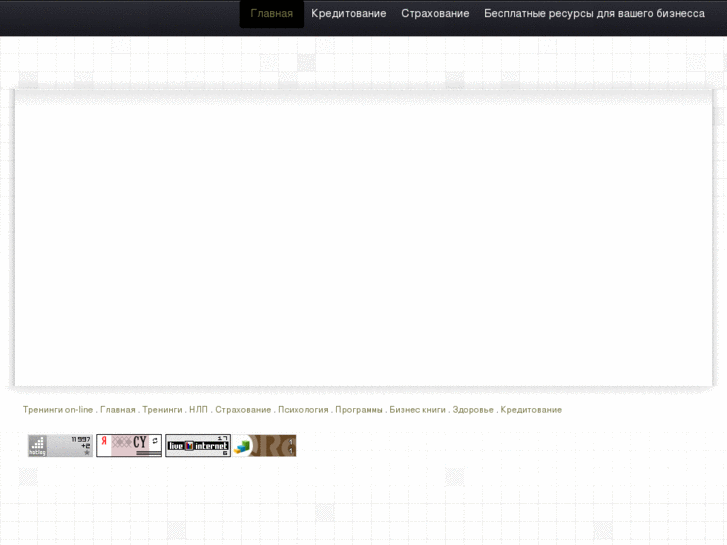The width and height of the screenshot is (727, 545).
Task: Follow the Главная footer link
Action: point(118,410)
